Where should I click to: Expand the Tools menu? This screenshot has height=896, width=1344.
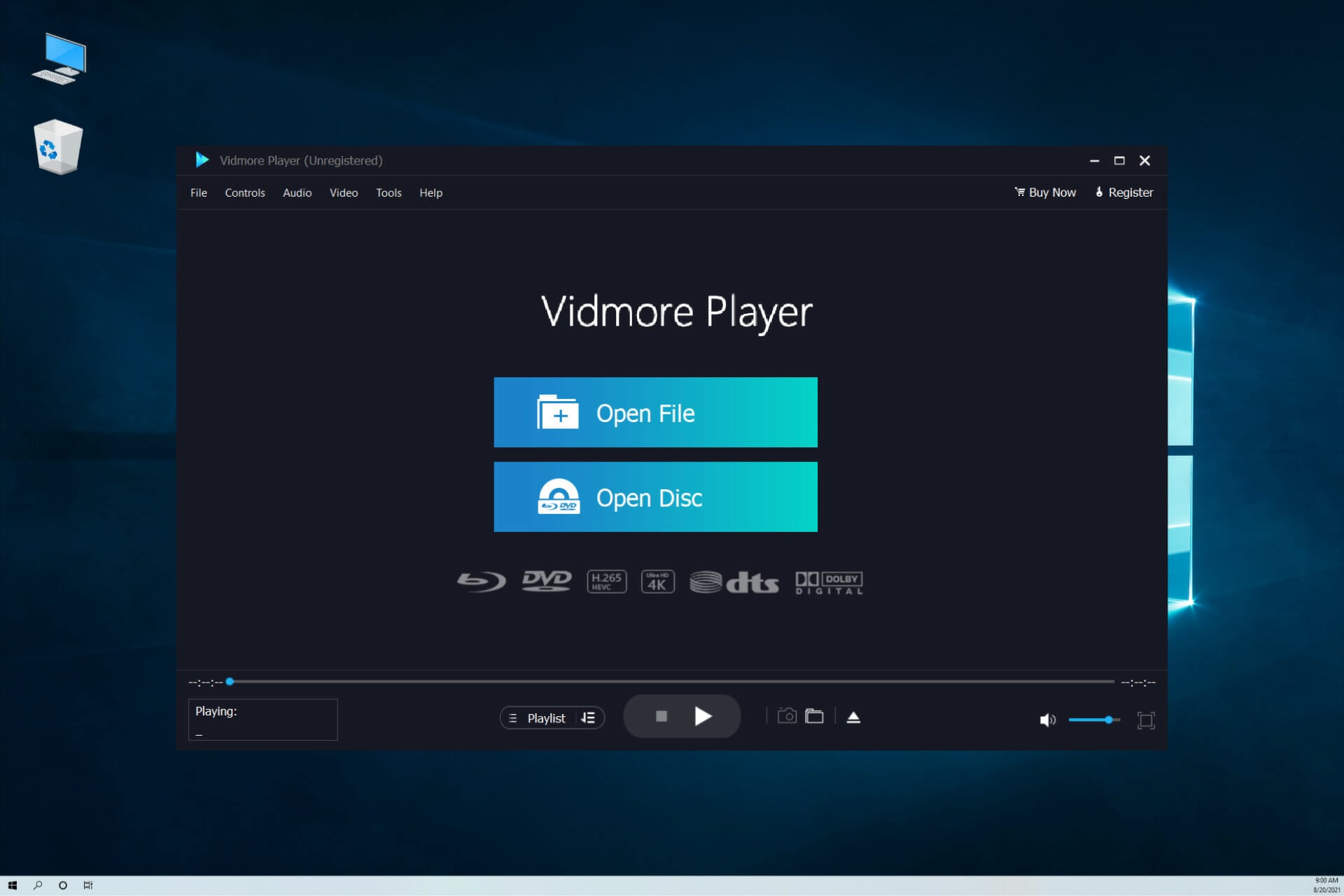pyautogui.click(x=388, y=192)
